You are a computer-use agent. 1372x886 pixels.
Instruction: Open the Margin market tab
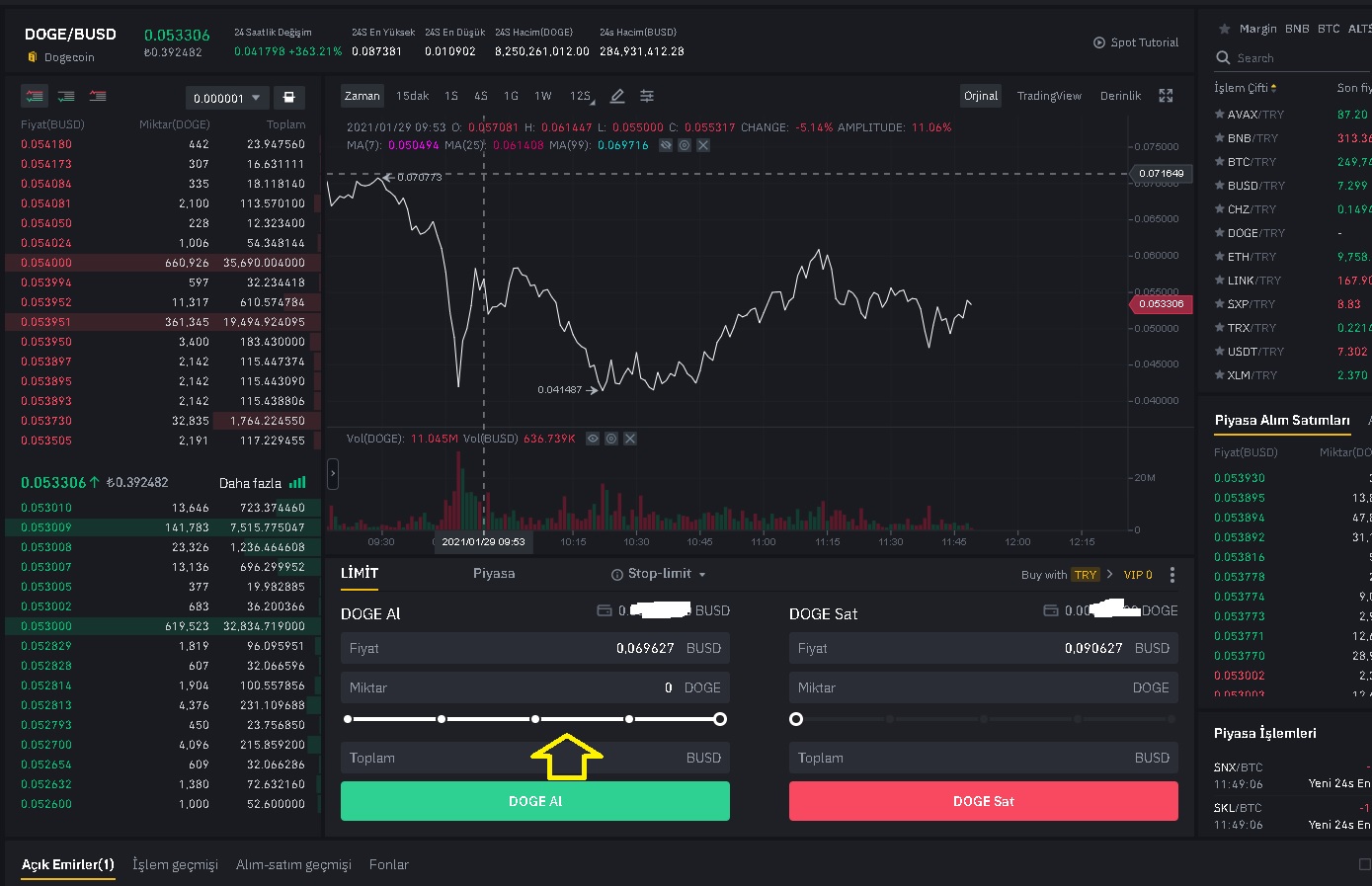(1258, 29)
